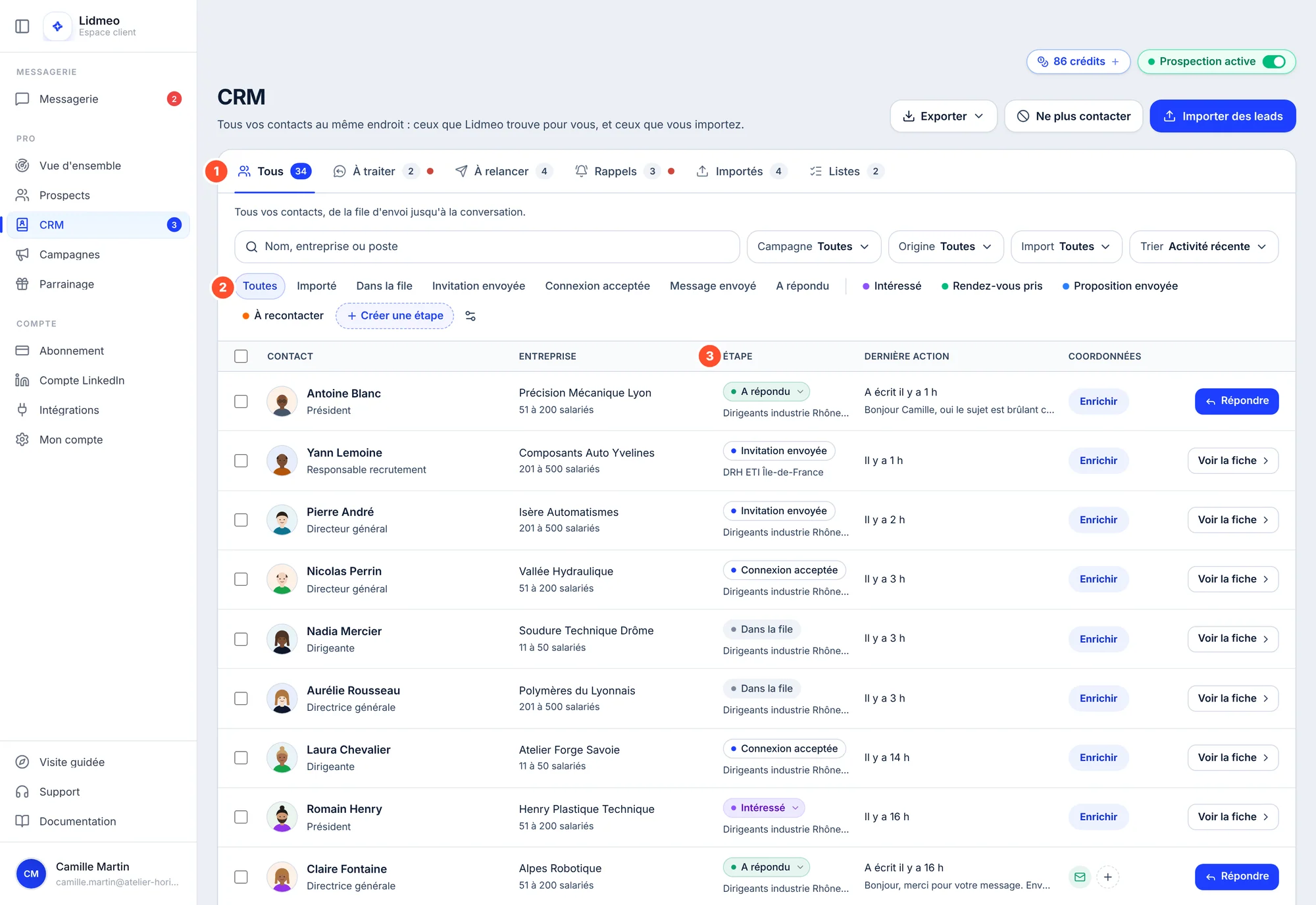The image size is (1316, 905).
Task: Open Support from the sidebar
Action: (99, 791)
